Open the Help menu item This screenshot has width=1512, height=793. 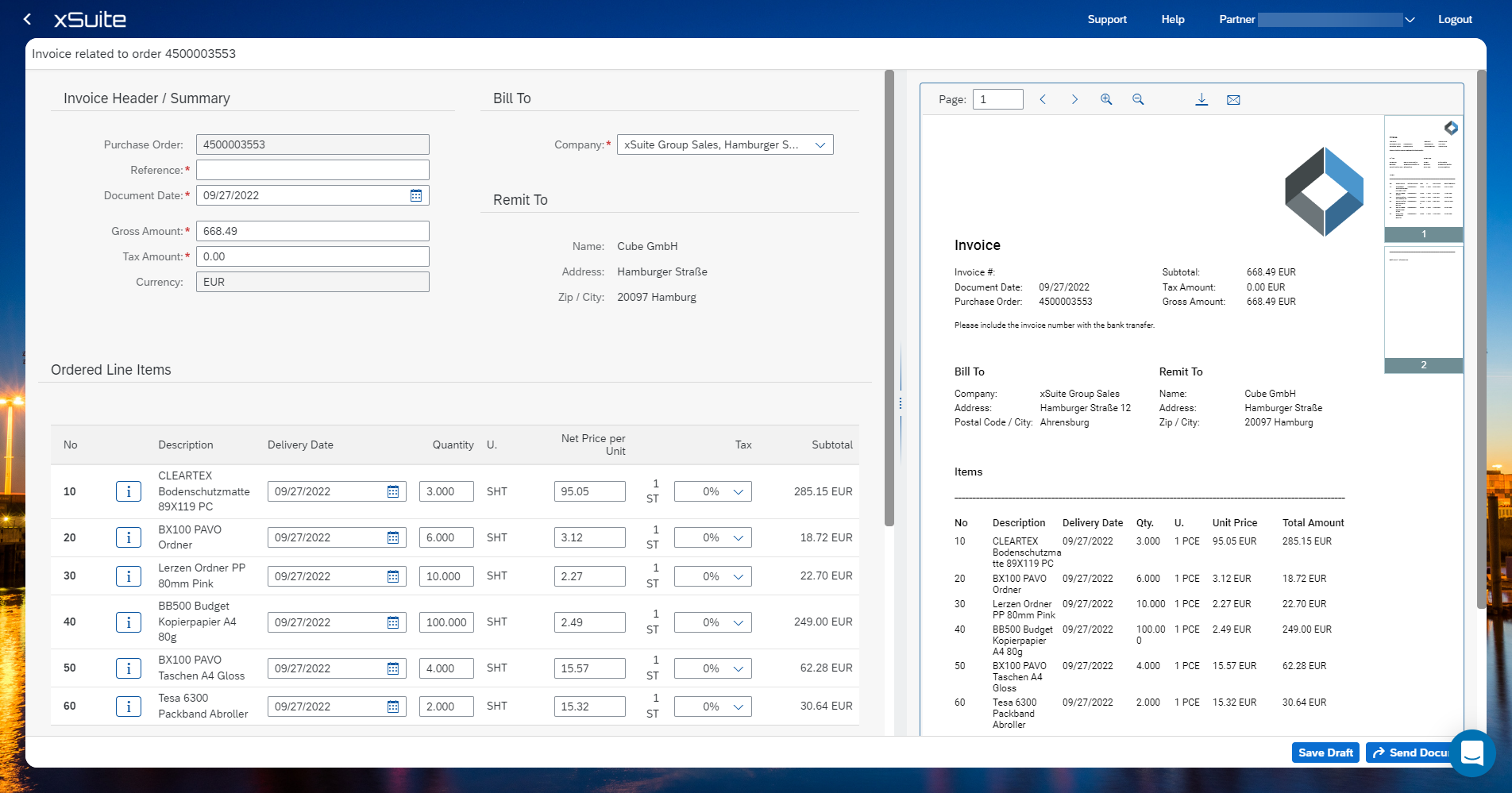point(1172,19)
